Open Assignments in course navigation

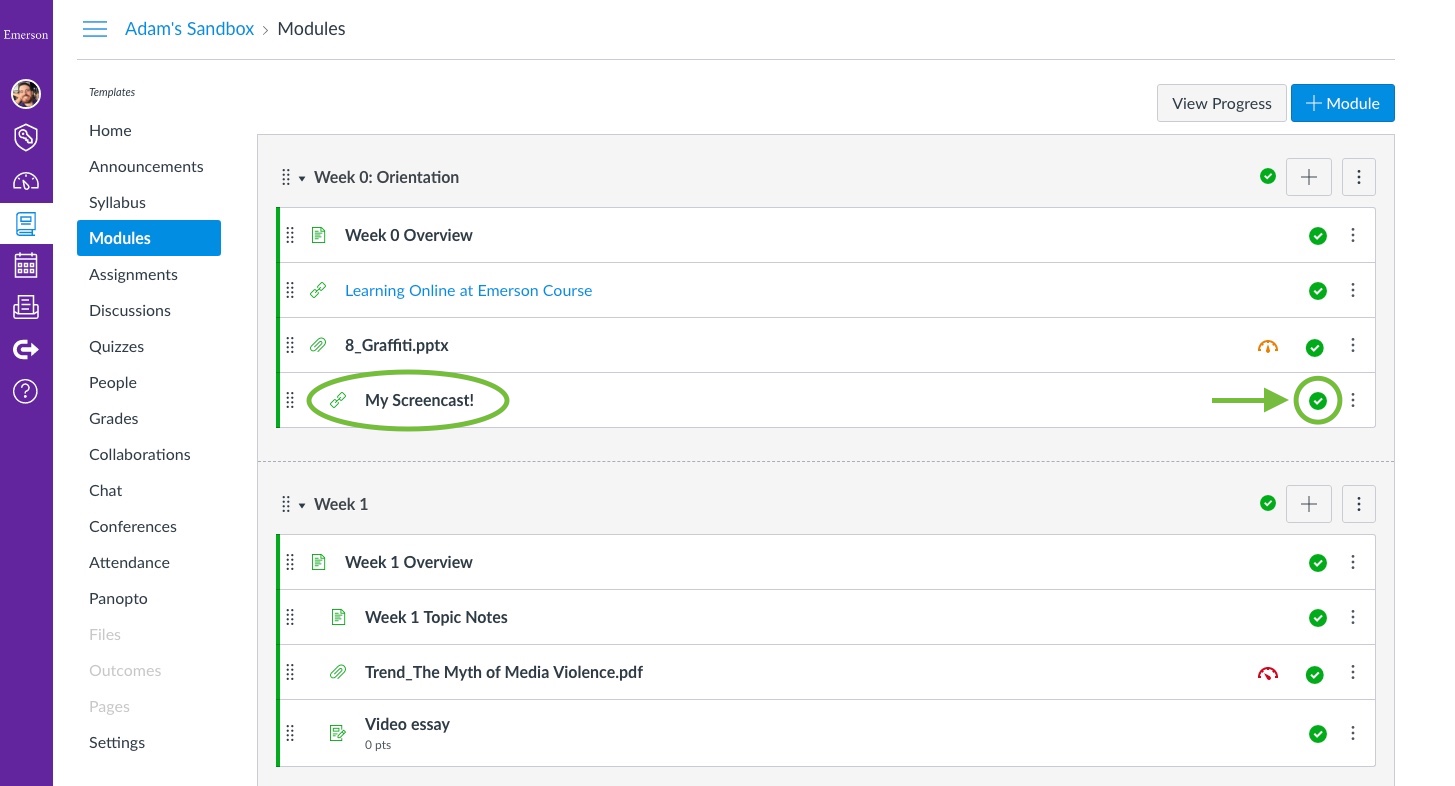pos(133,274)
